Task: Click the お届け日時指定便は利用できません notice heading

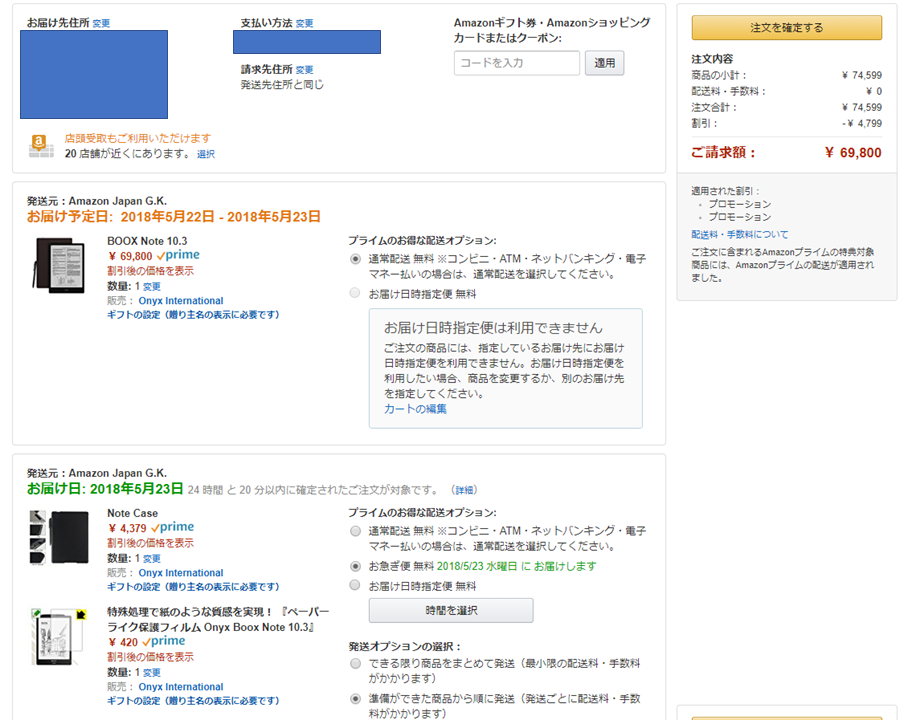Action: click(493, 328)
